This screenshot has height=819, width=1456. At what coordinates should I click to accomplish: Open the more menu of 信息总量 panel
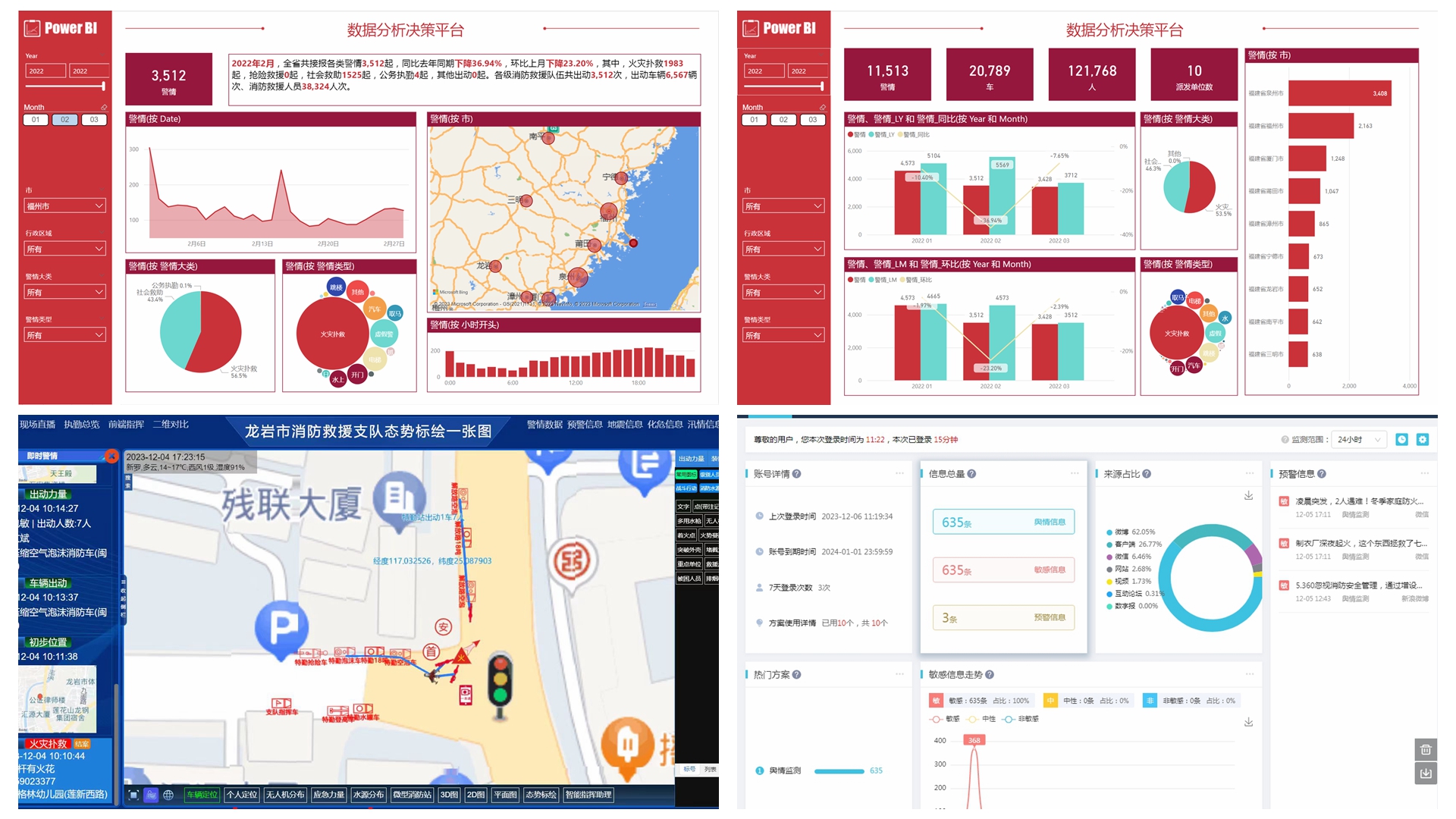(x=1075, y=473)
